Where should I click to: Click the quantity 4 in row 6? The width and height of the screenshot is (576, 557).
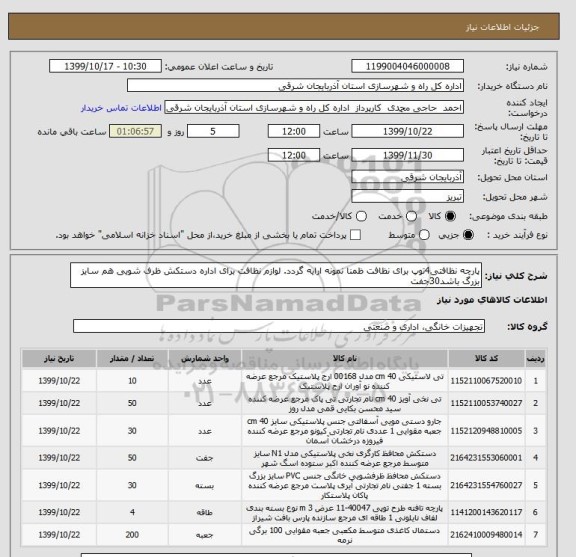point(132,512)
